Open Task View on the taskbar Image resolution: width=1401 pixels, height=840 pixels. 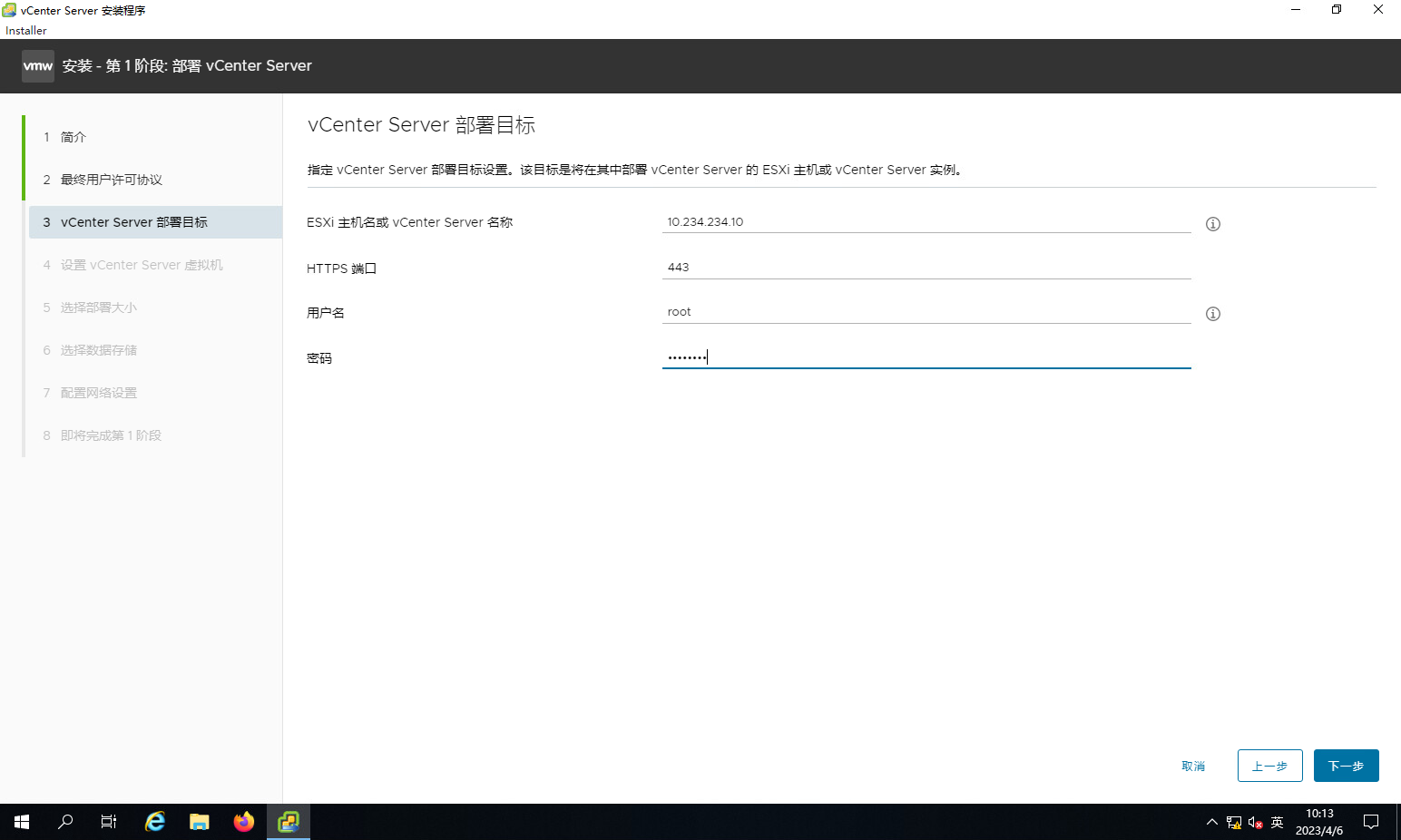coord(109,822)
